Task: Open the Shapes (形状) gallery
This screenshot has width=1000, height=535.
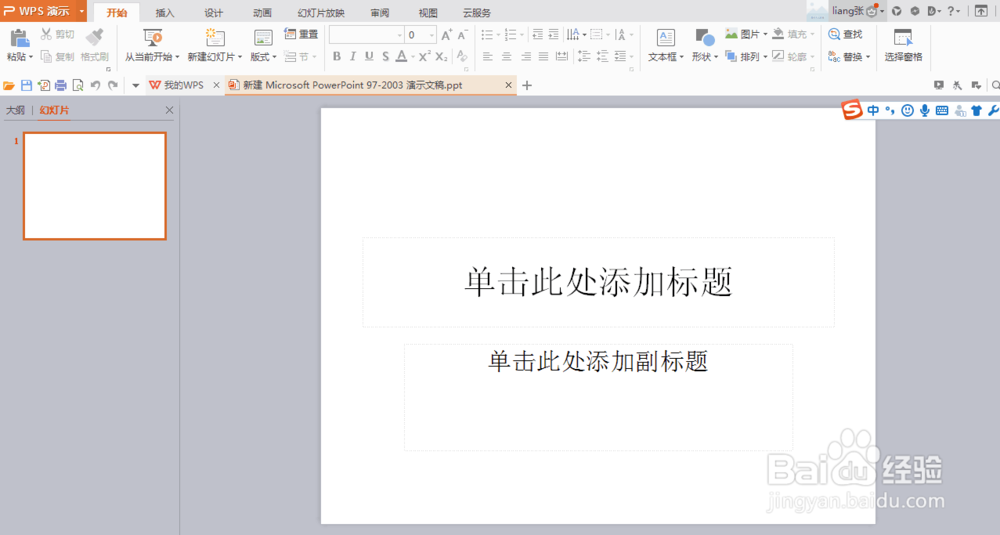Action: pyautogui.click(x=705, y=45)
